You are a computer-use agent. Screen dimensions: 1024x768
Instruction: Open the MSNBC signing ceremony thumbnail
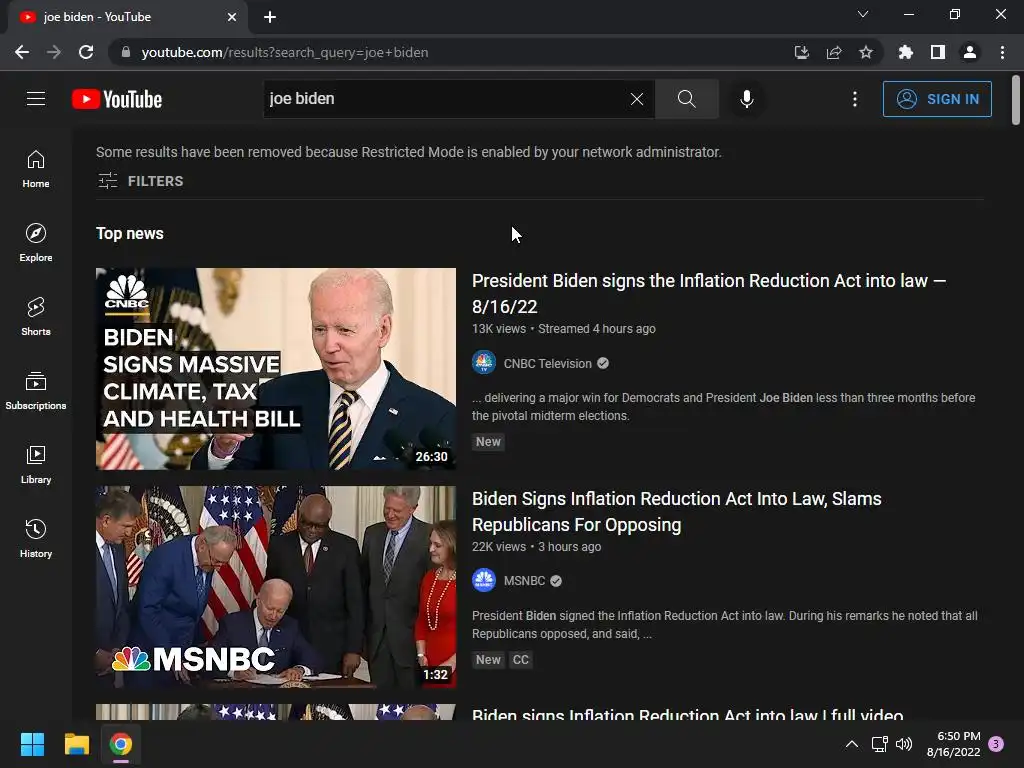(276, 587)
